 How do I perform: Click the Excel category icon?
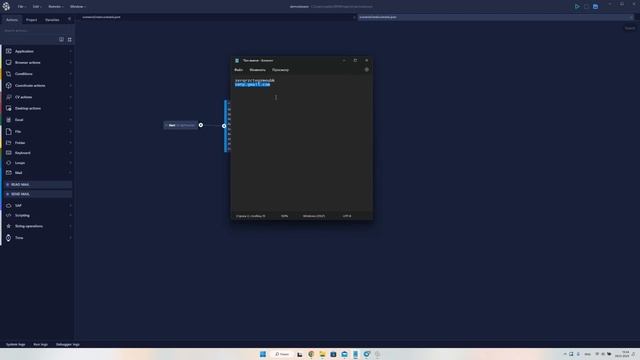(9, 120)
